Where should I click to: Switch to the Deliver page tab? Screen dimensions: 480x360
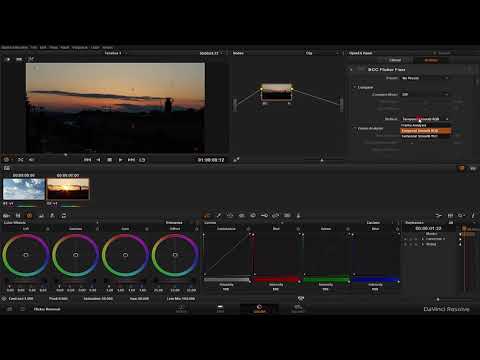pos(298,309)
